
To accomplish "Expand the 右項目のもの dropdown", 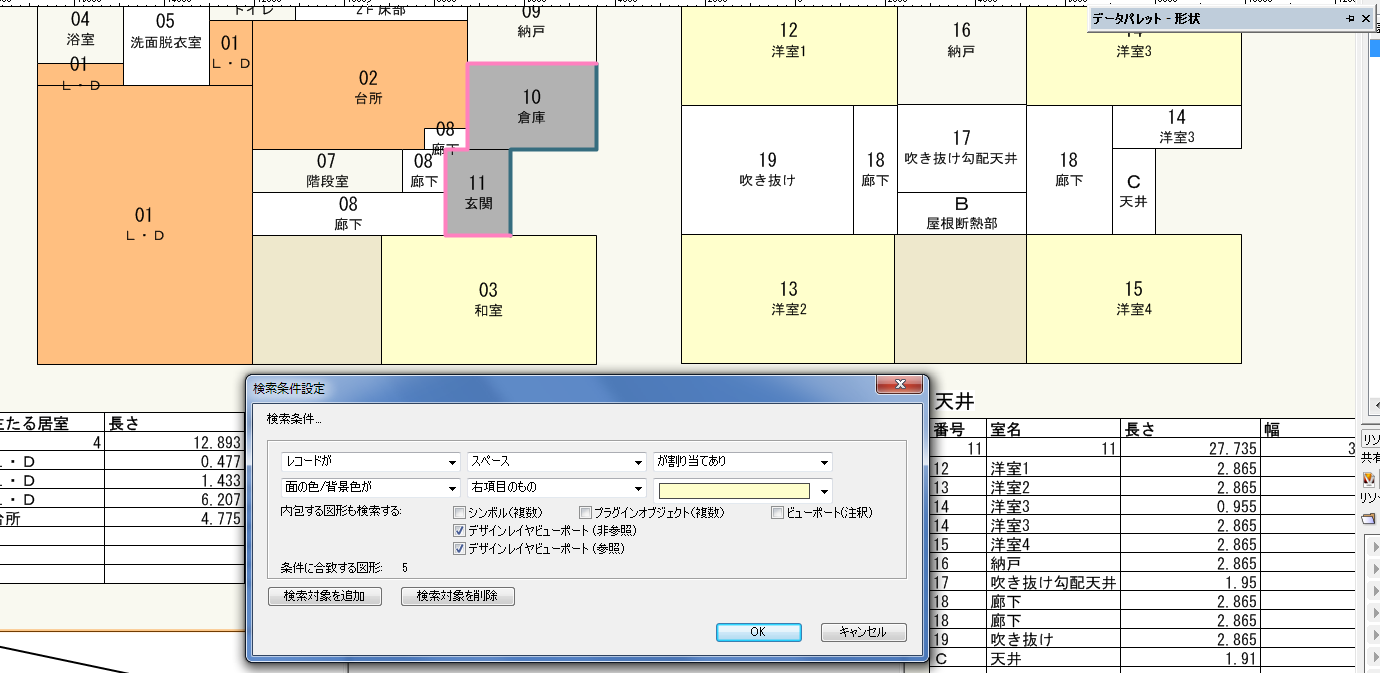I will [x=556, y=489].
